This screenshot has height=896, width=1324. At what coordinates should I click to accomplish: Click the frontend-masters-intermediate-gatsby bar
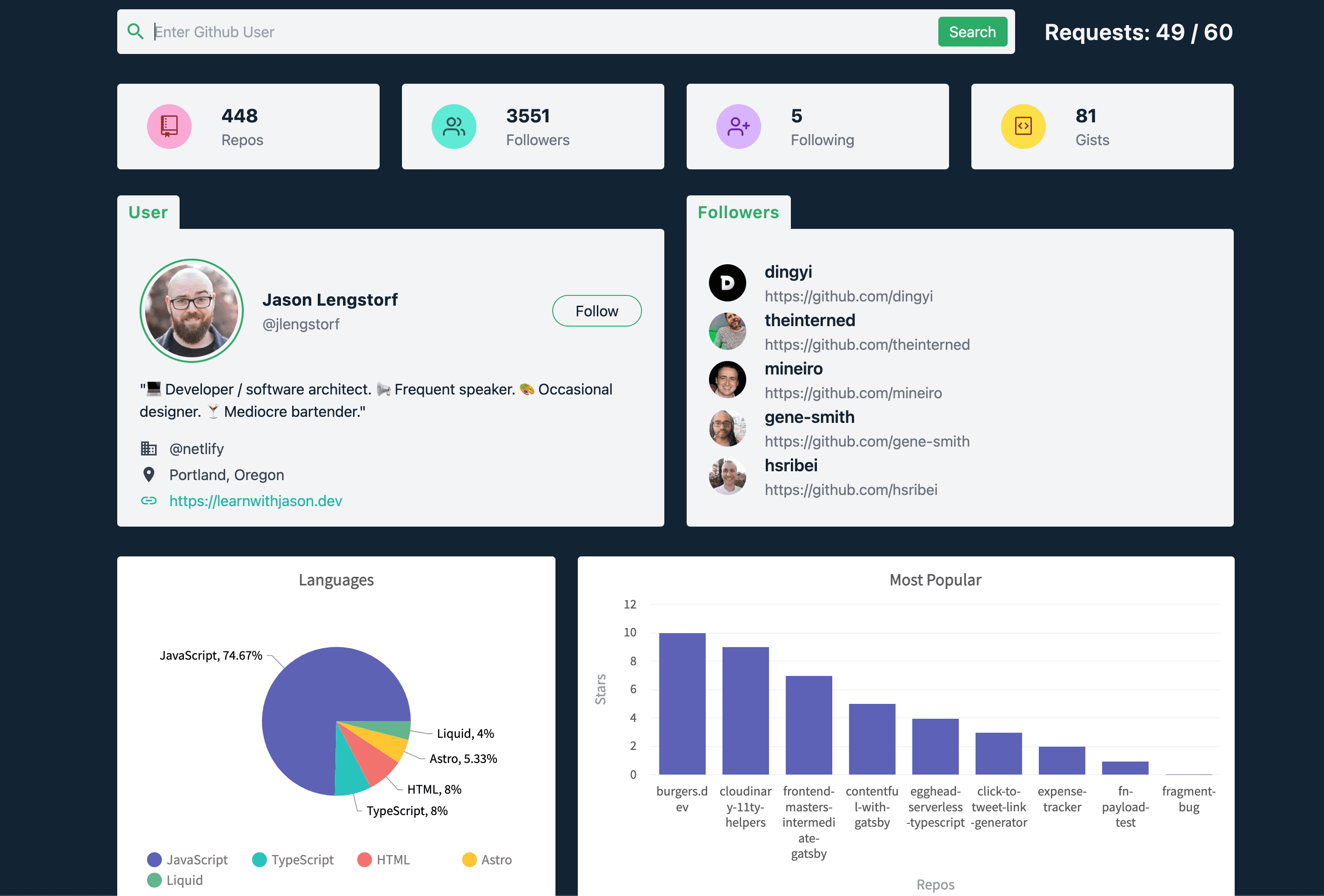coord(809,725)
